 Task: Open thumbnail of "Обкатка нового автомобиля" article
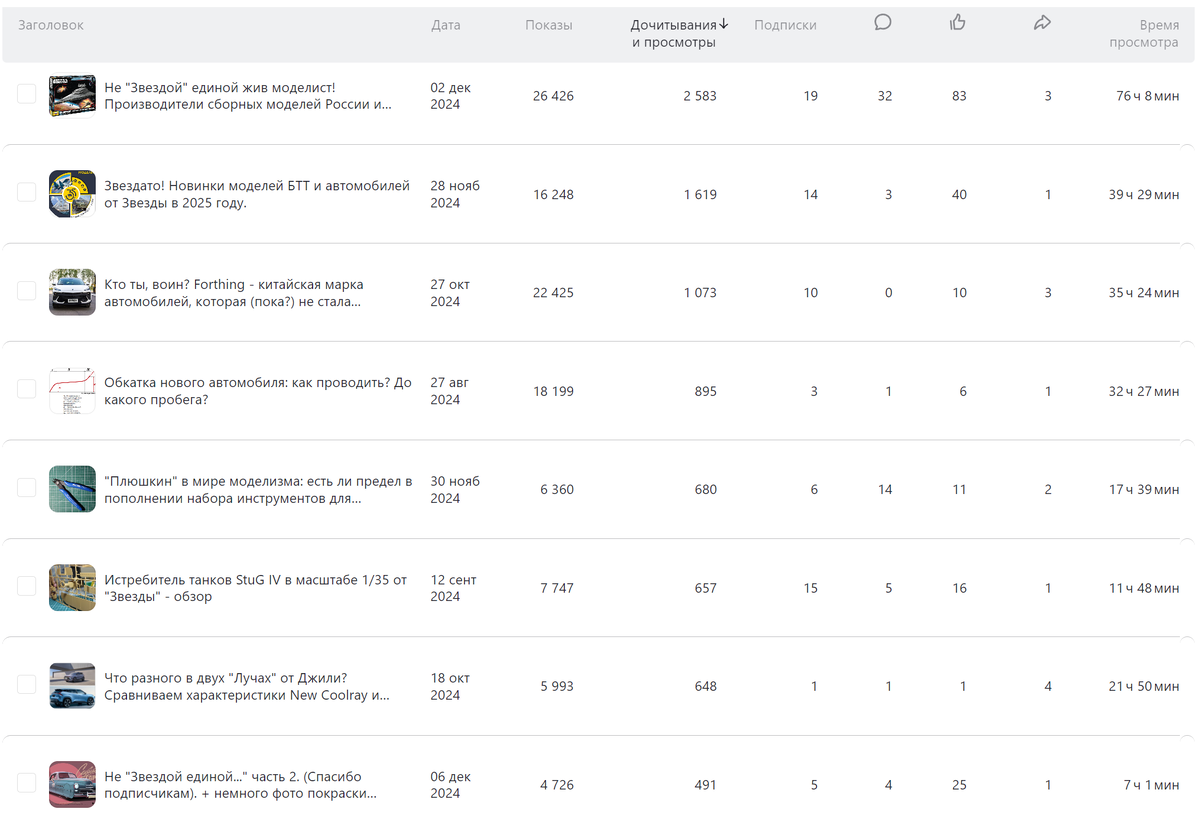(72, 391)
